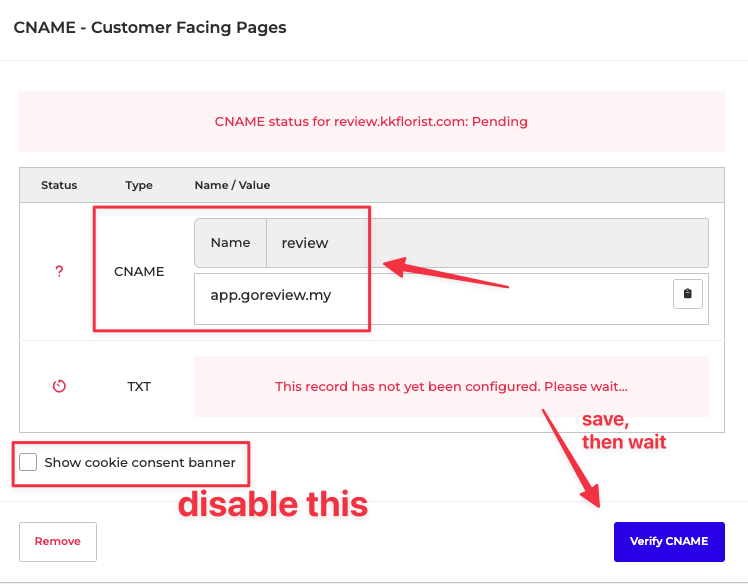This screenshot has height=584, width=748.
Task: Click the 'save, then wait' annotation text
Action: point(623,431)
